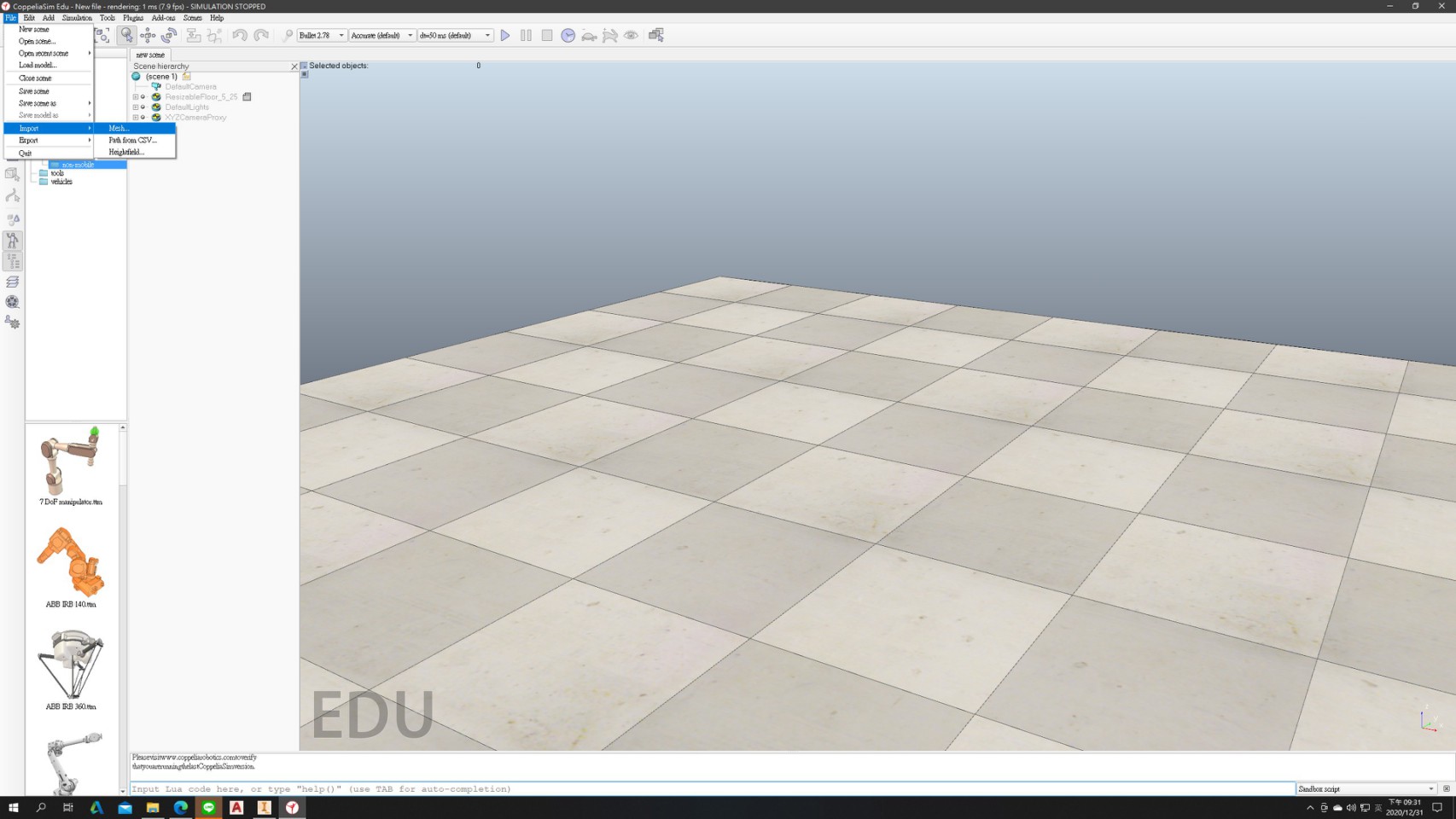This screenshot has height=819, width=1456.
Task: Choose Mesh... in Import submenu
Action: 135,128
